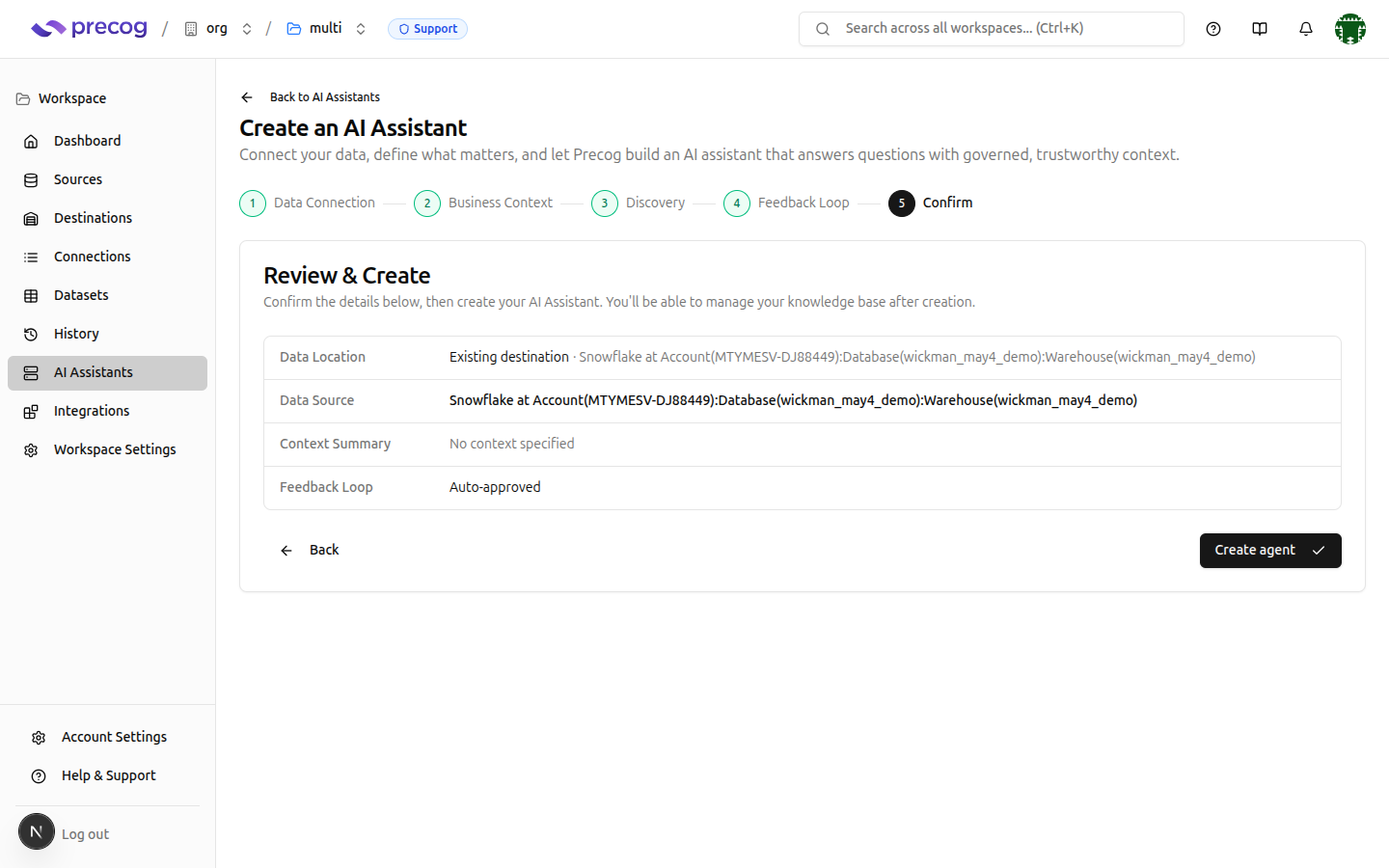Open the documentation book icon

(1260, 29)
